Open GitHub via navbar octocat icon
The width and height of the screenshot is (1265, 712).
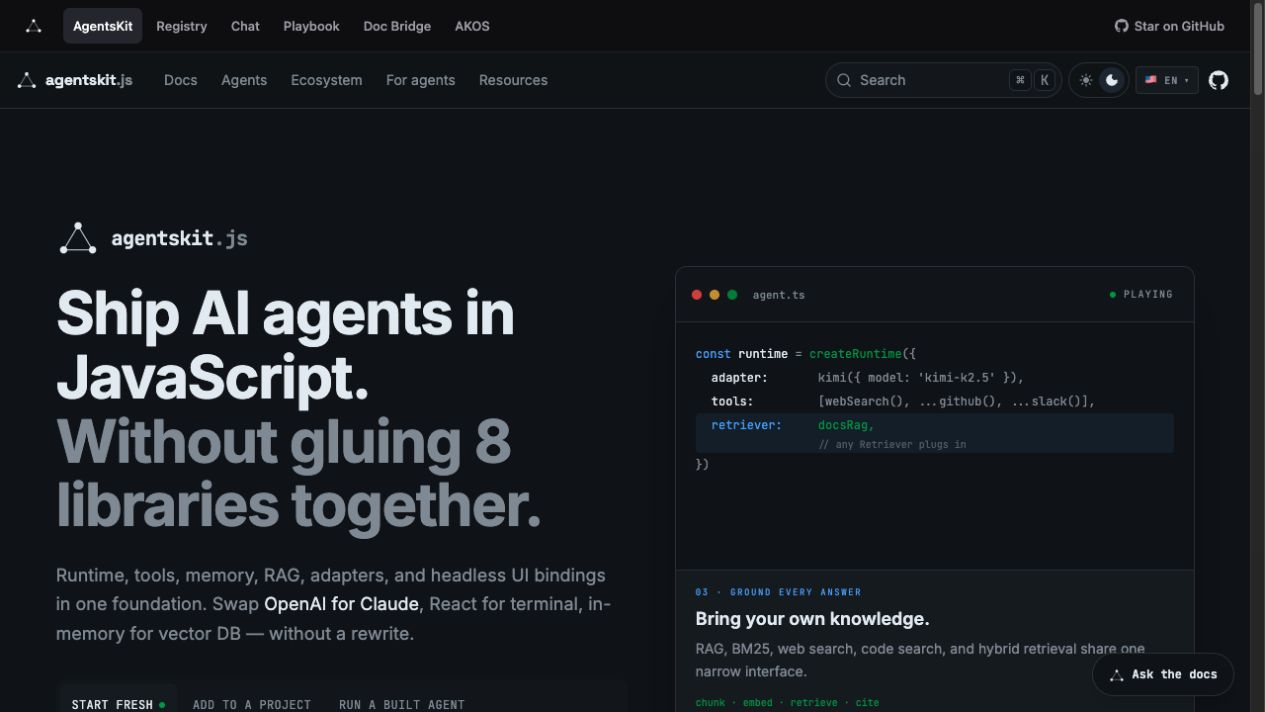click(x=1218, y=80)
